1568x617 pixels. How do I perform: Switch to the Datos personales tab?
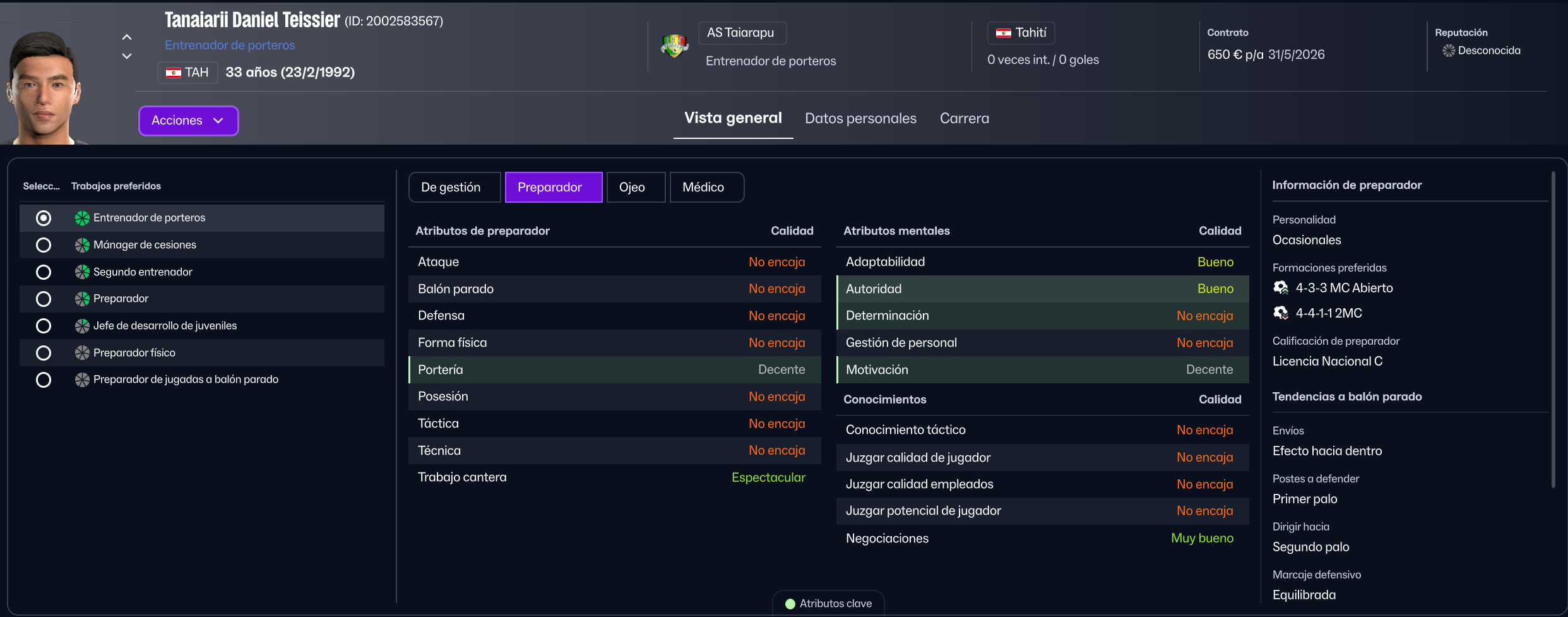860,119
